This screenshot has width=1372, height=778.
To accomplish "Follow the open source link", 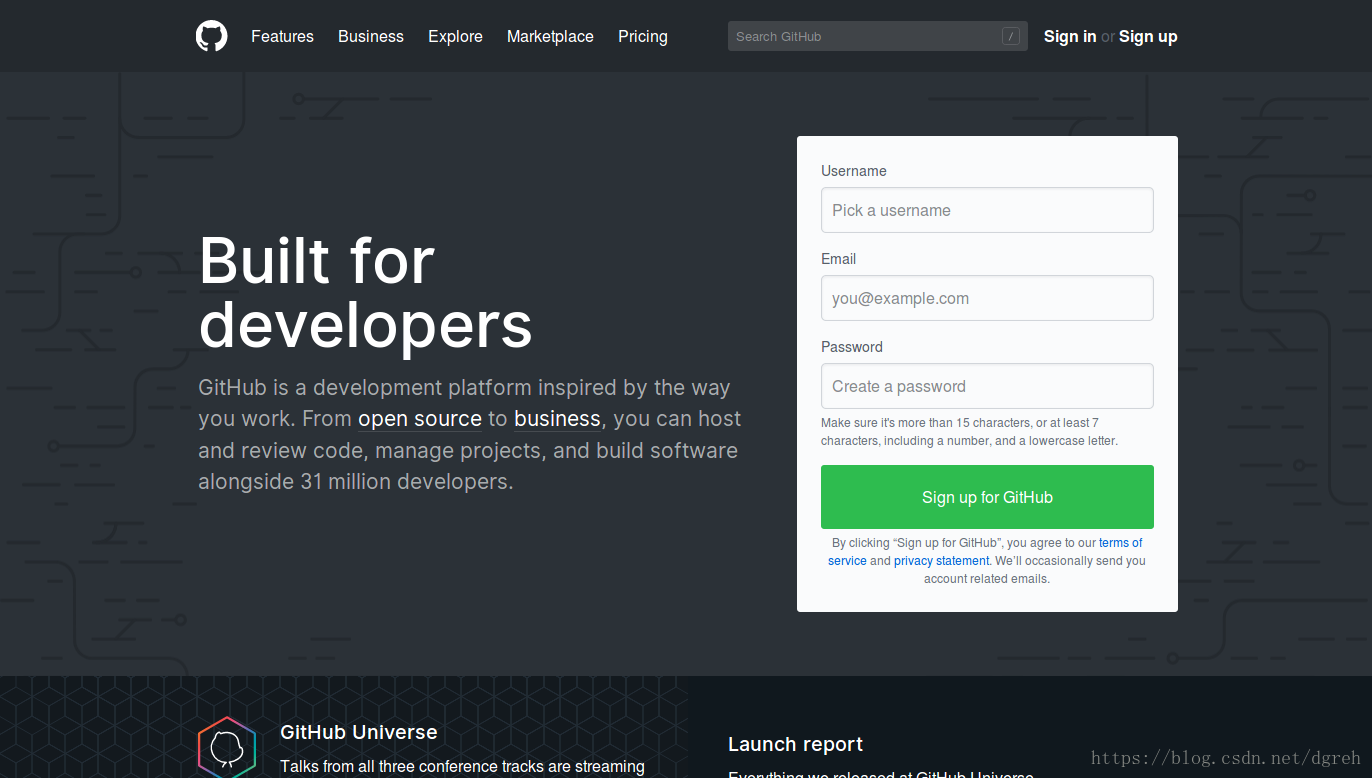I will (x=420, y=419).
